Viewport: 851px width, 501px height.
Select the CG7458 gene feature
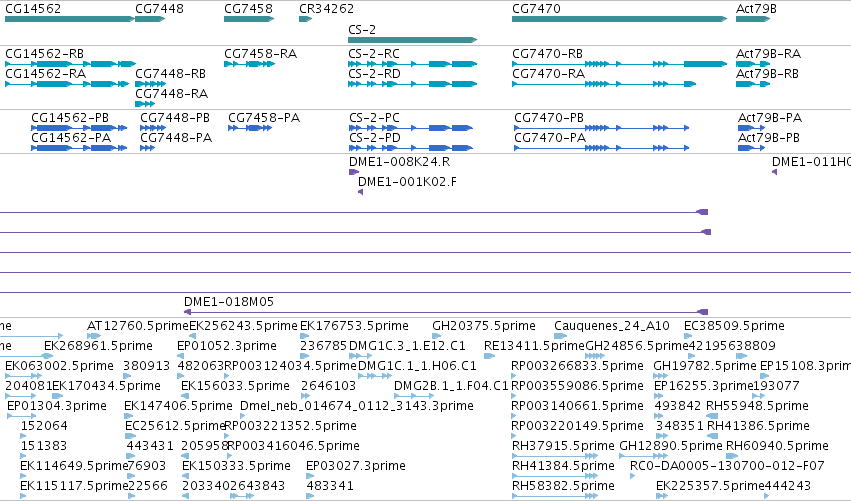(x=249, y=19)
